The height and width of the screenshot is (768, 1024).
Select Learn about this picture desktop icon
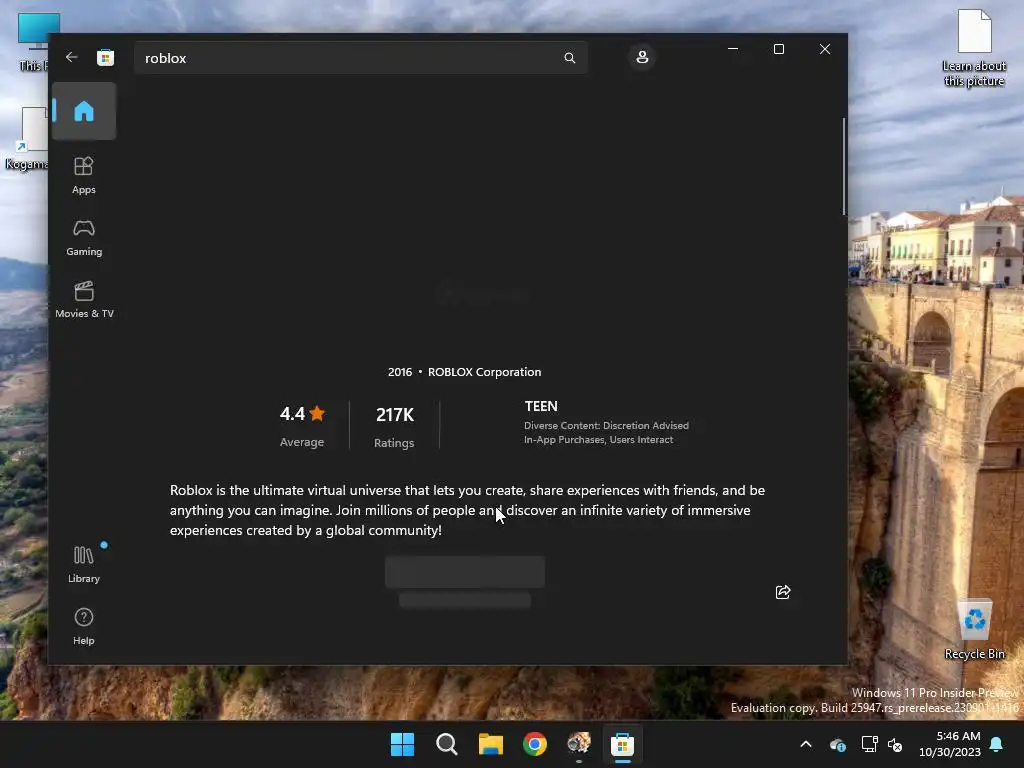(974, 48)
